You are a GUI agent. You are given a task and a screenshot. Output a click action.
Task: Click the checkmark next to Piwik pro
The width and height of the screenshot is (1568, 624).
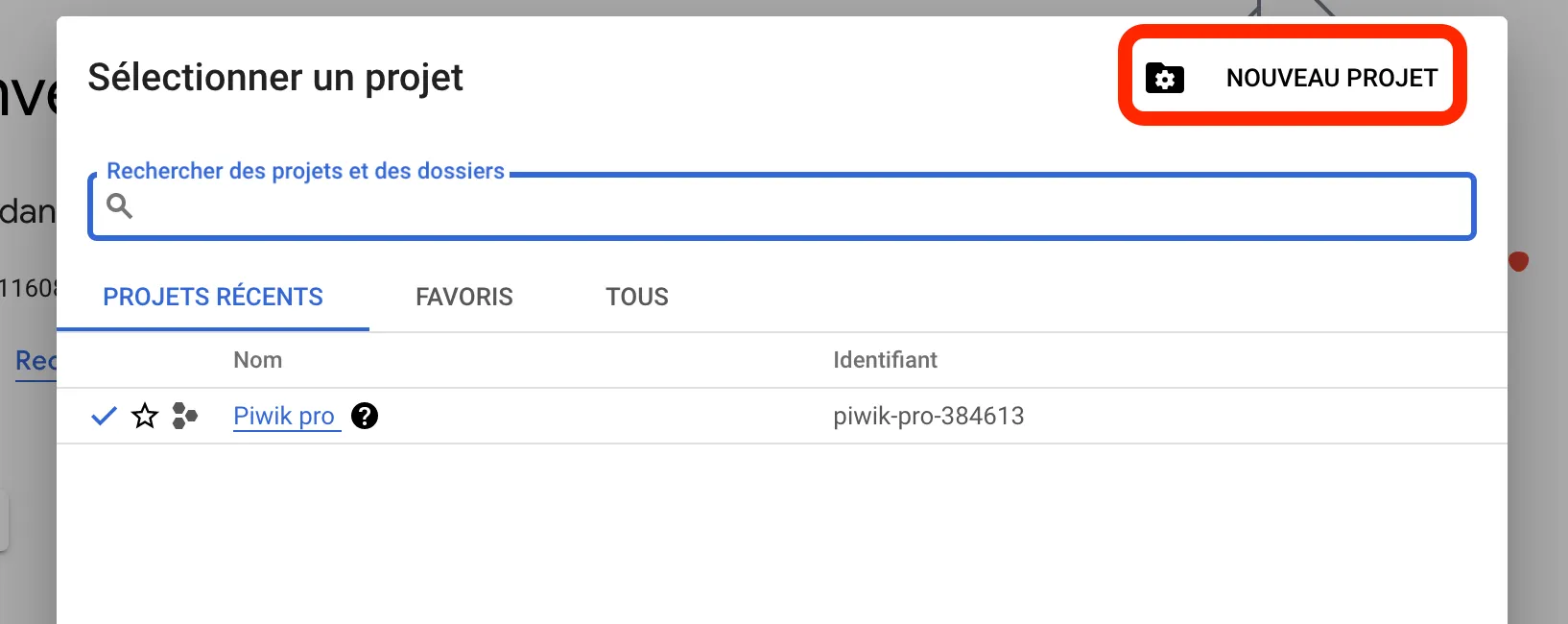pos(103,416)
